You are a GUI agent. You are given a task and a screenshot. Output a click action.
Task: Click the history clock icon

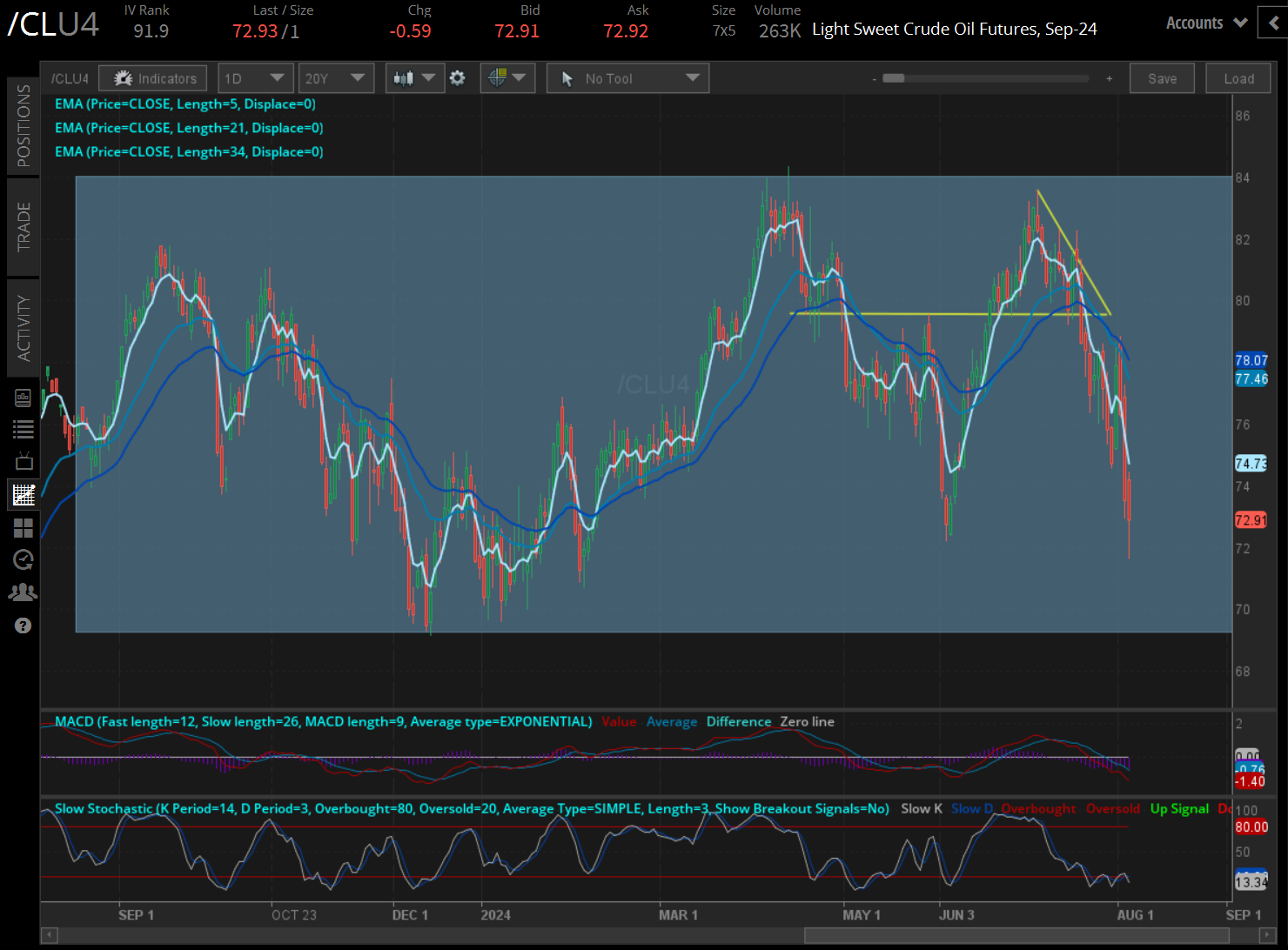point(23,559)
